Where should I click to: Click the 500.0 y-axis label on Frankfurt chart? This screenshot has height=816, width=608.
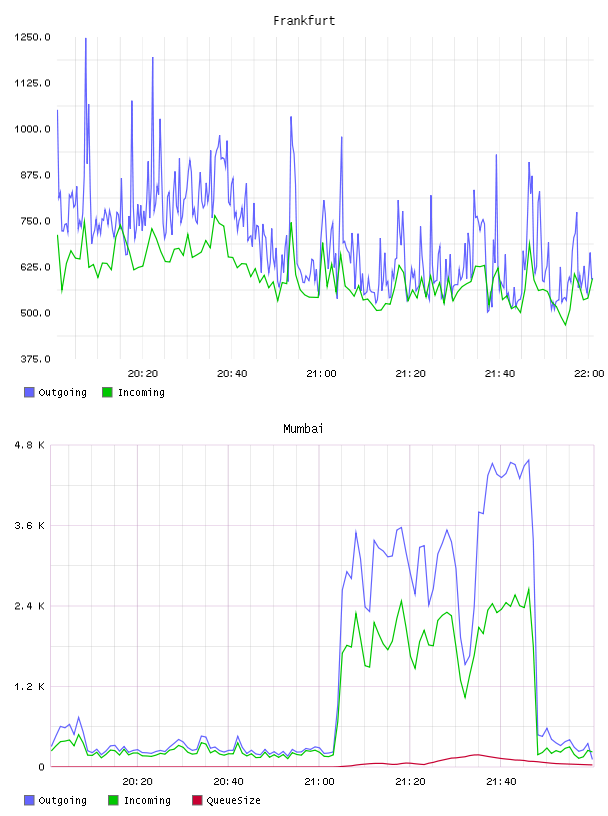(x=35, y=313)
